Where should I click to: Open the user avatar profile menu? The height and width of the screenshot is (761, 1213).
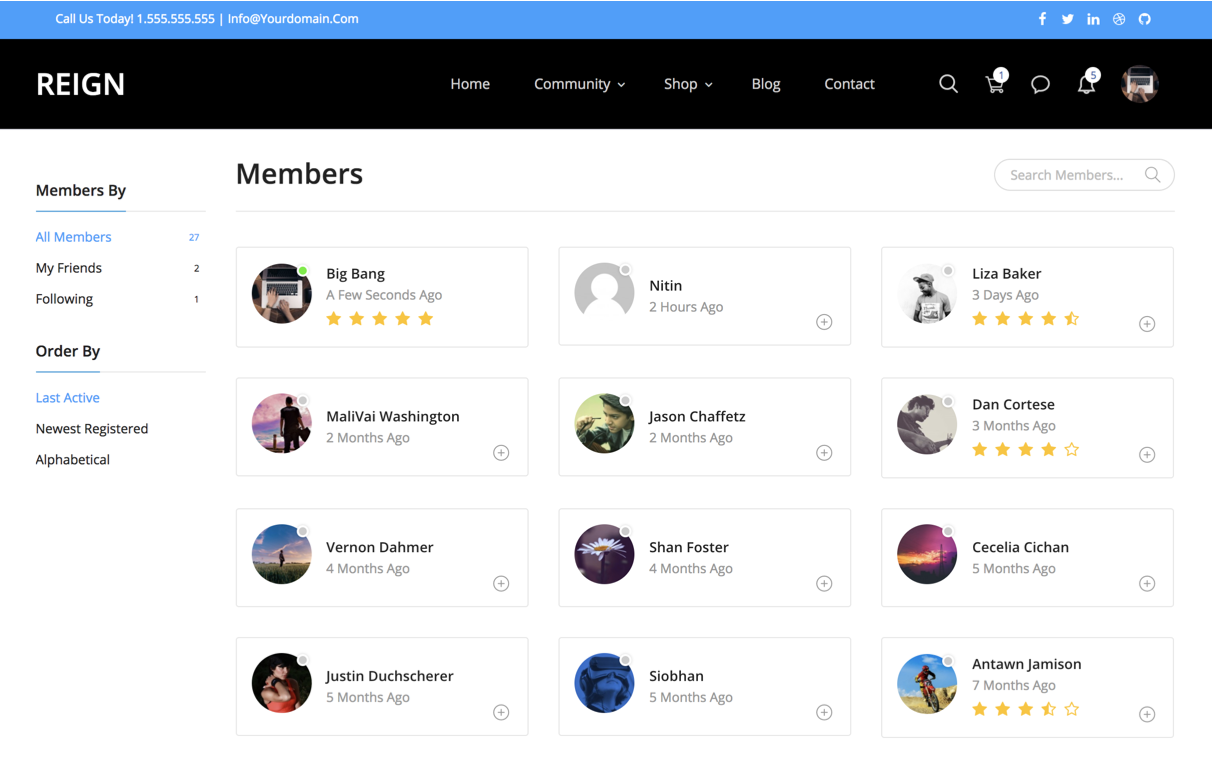click(x=1139, y=84)
